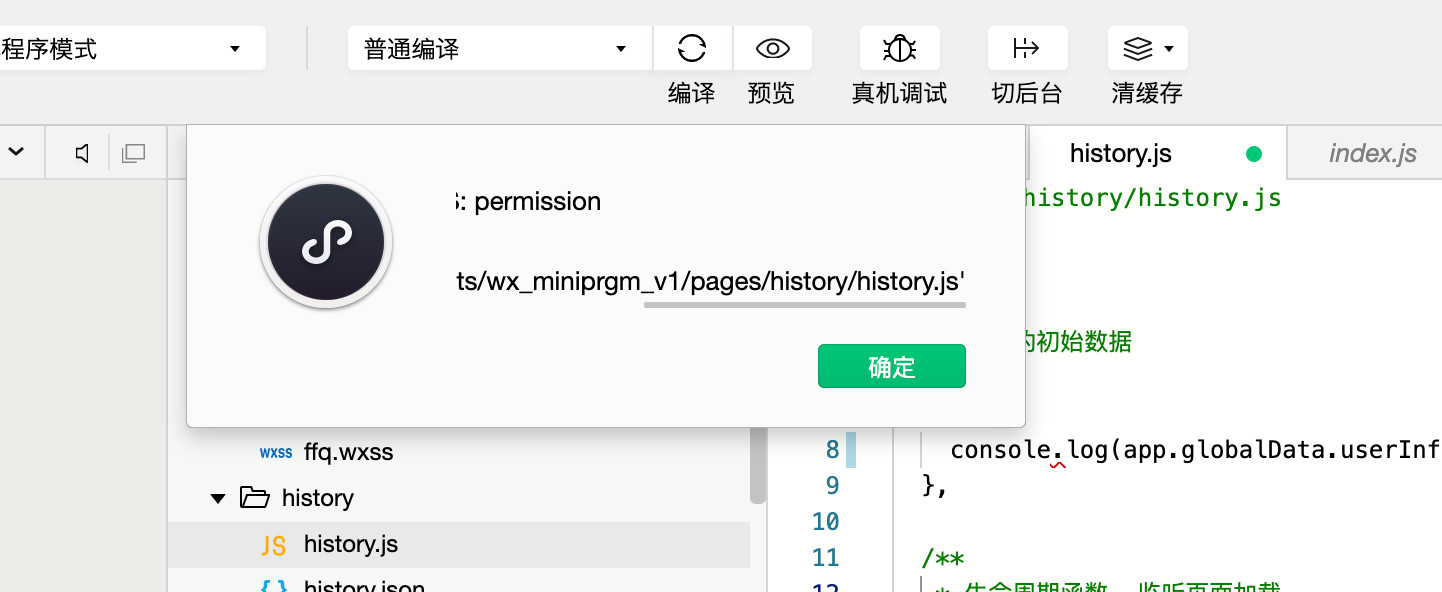Open the 清缓存 clear cache layers dropdown

tap(1148, 48)
